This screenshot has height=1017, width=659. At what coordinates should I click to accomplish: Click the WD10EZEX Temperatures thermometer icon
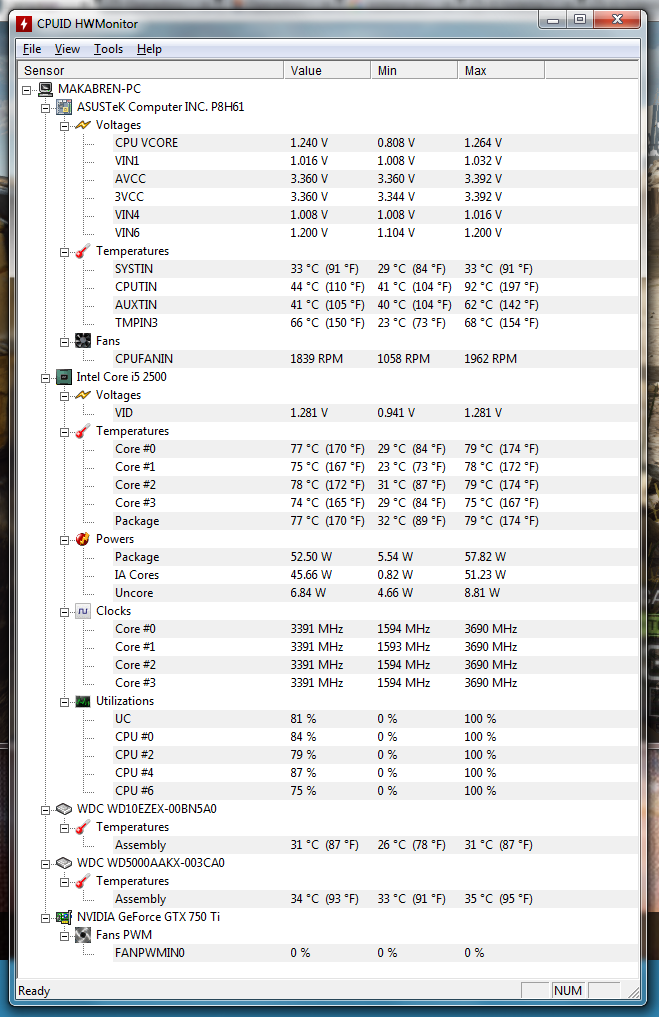(x=83, y=827)
